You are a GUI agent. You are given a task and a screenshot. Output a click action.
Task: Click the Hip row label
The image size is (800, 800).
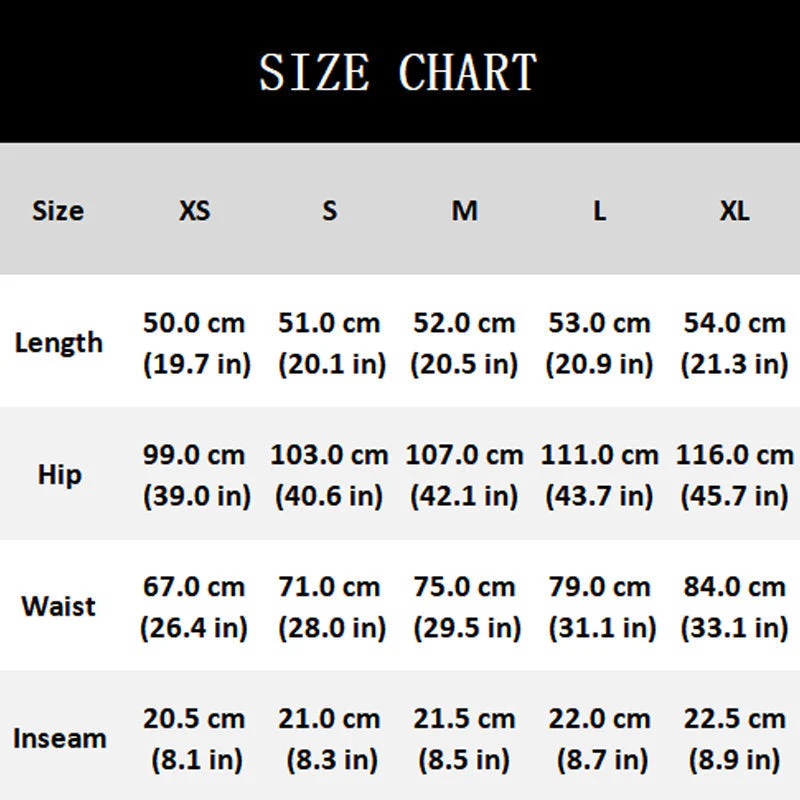(58, 474)
